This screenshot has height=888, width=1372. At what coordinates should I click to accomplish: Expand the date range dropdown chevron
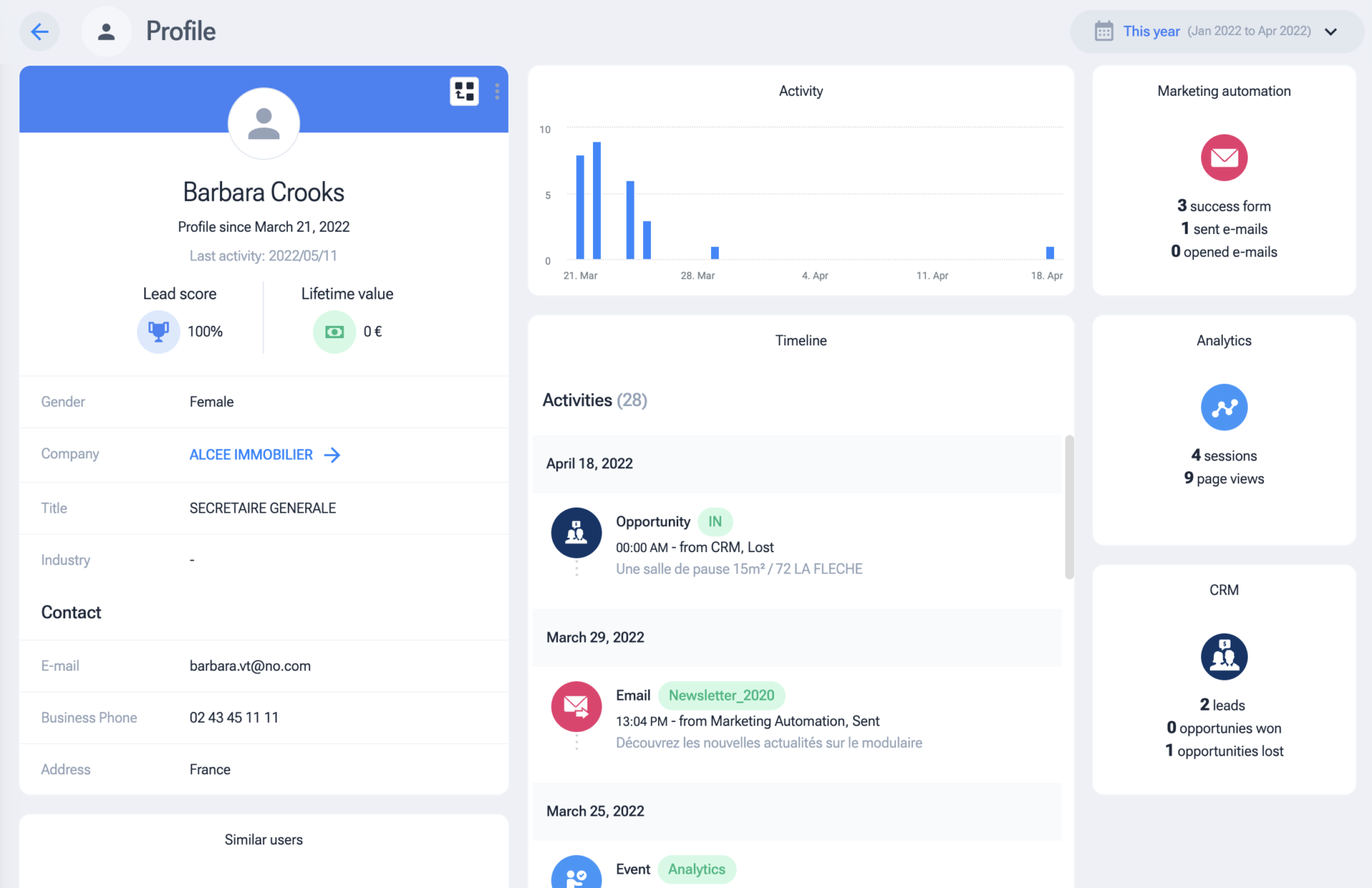pos(1331,31)
